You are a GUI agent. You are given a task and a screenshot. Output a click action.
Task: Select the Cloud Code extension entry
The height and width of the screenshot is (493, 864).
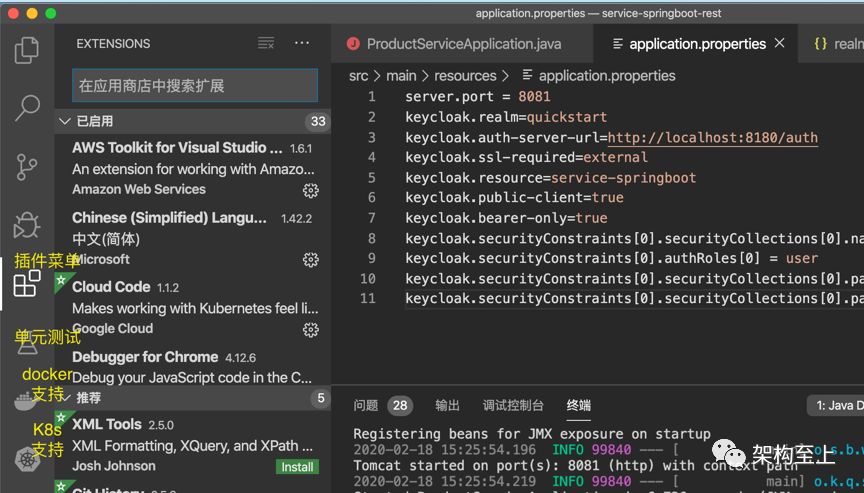(193, 308)
